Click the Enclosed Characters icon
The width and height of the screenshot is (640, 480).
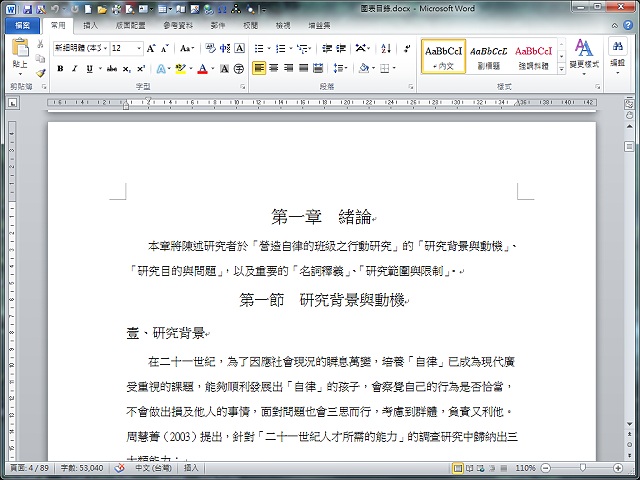(x=239, y=69)
